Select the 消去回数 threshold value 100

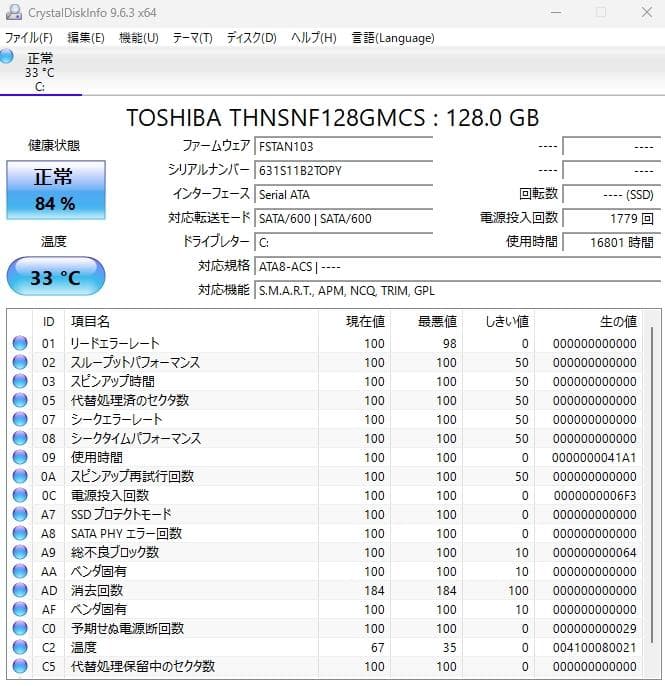tap(518, 591)
